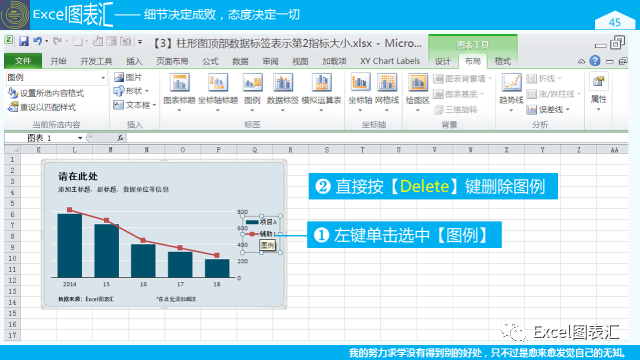
Task: Switch to the XY Chart Labels tab
Action: 390,61
